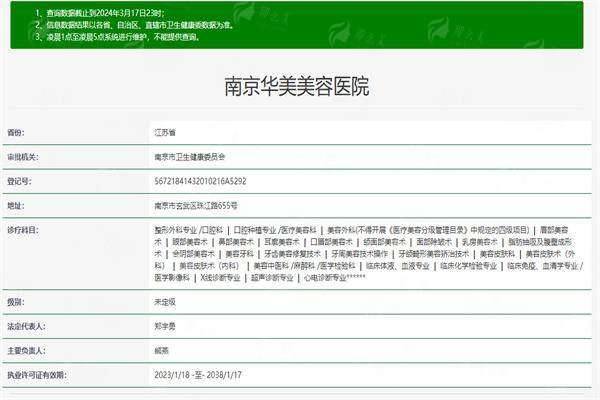Screen dimensions: 600x400
Task: Click the title 南京华美美容医院
Action: [297, 87]
